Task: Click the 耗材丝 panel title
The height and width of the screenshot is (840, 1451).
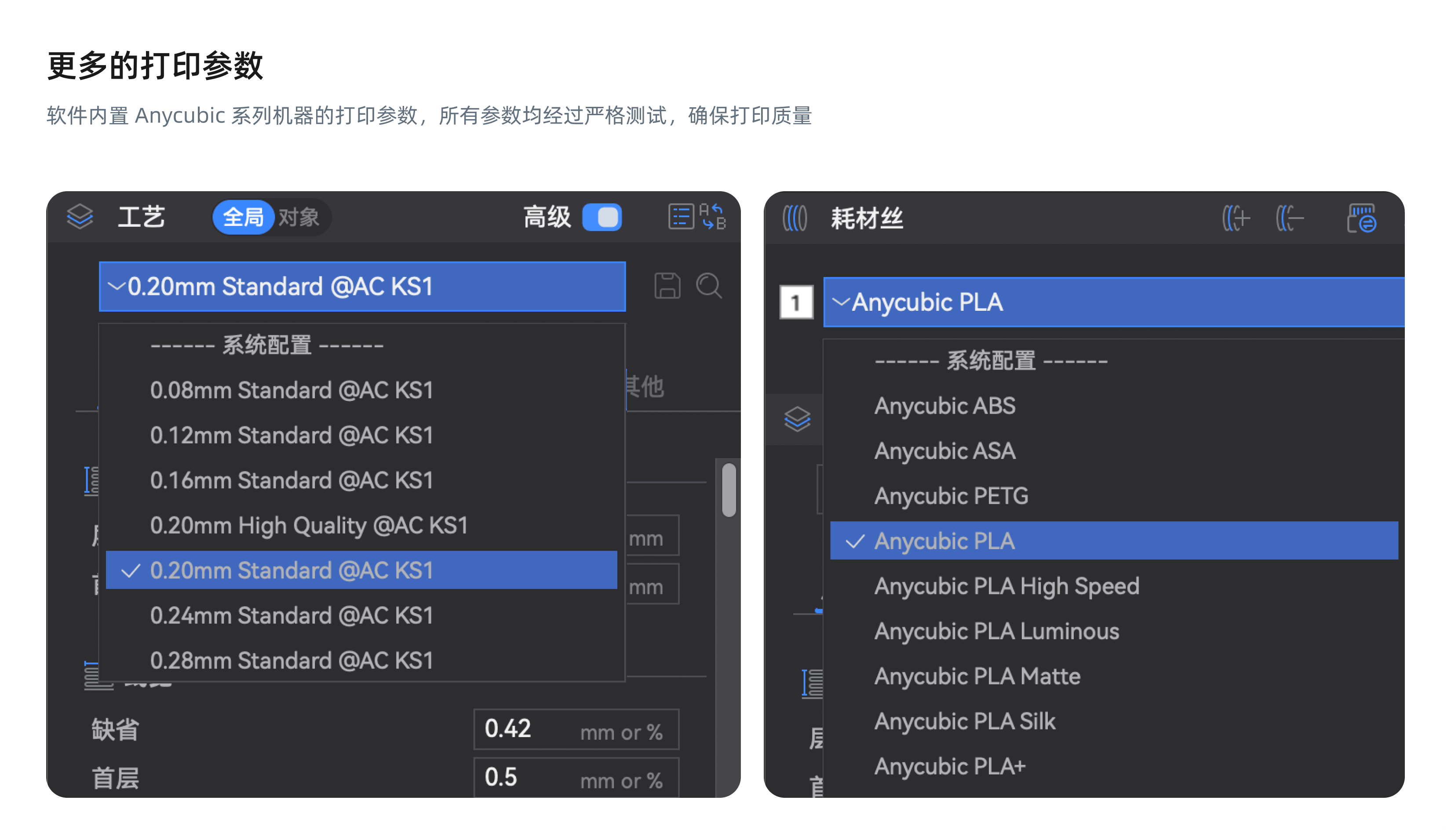Action: click(x=867, y=219)
